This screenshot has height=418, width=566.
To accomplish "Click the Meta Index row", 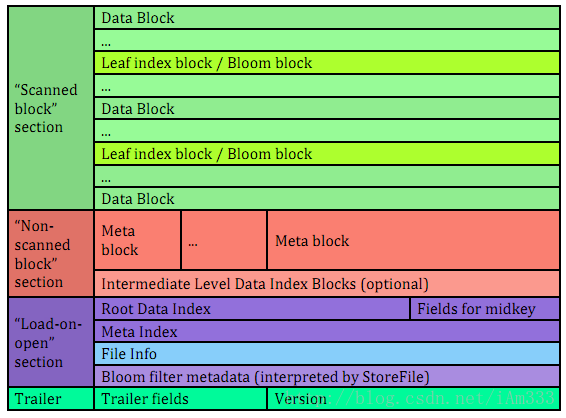I will pos(327,331).
